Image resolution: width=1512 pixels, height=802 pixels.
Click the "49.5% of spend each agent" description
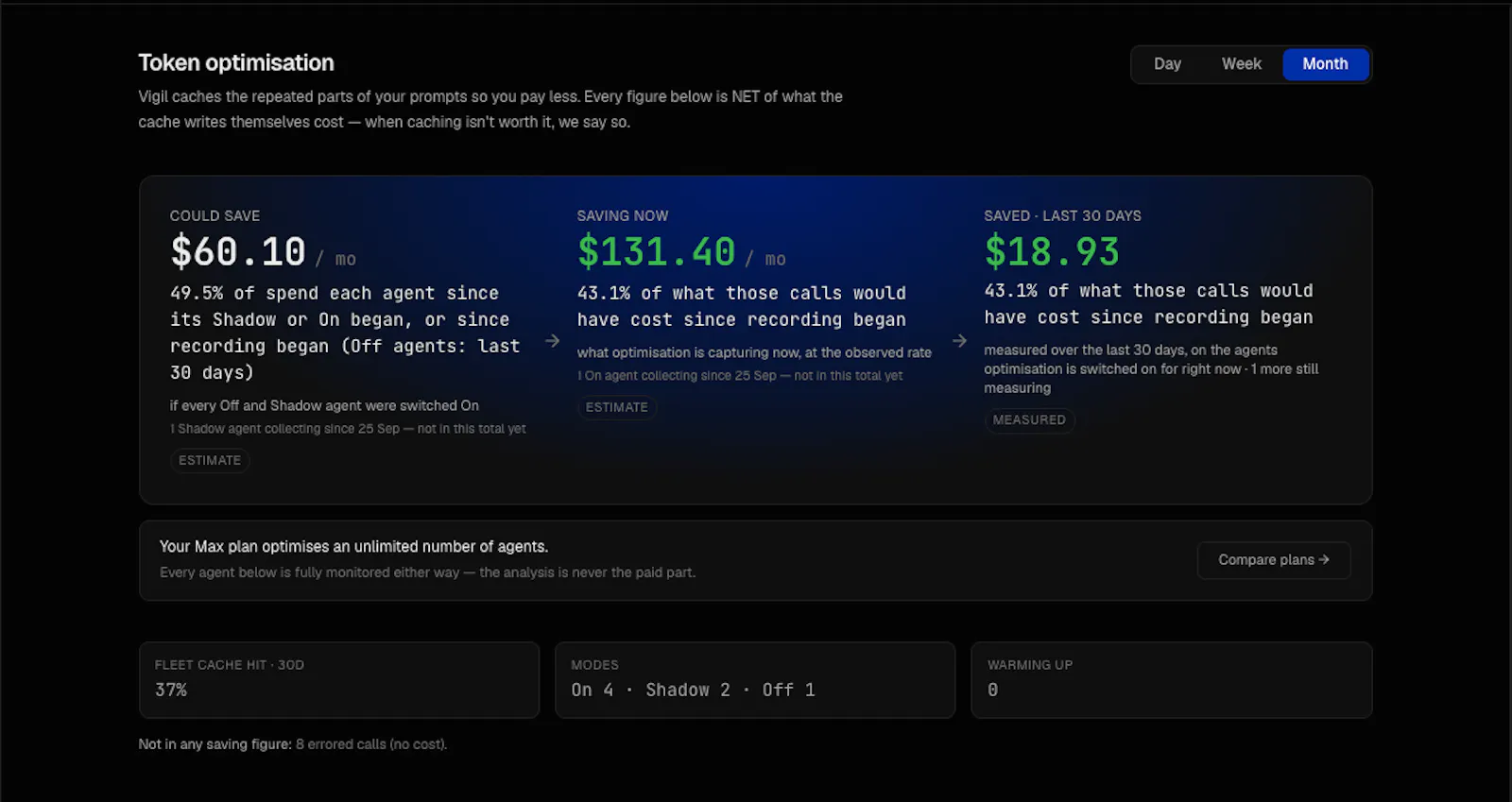[345, 333]
